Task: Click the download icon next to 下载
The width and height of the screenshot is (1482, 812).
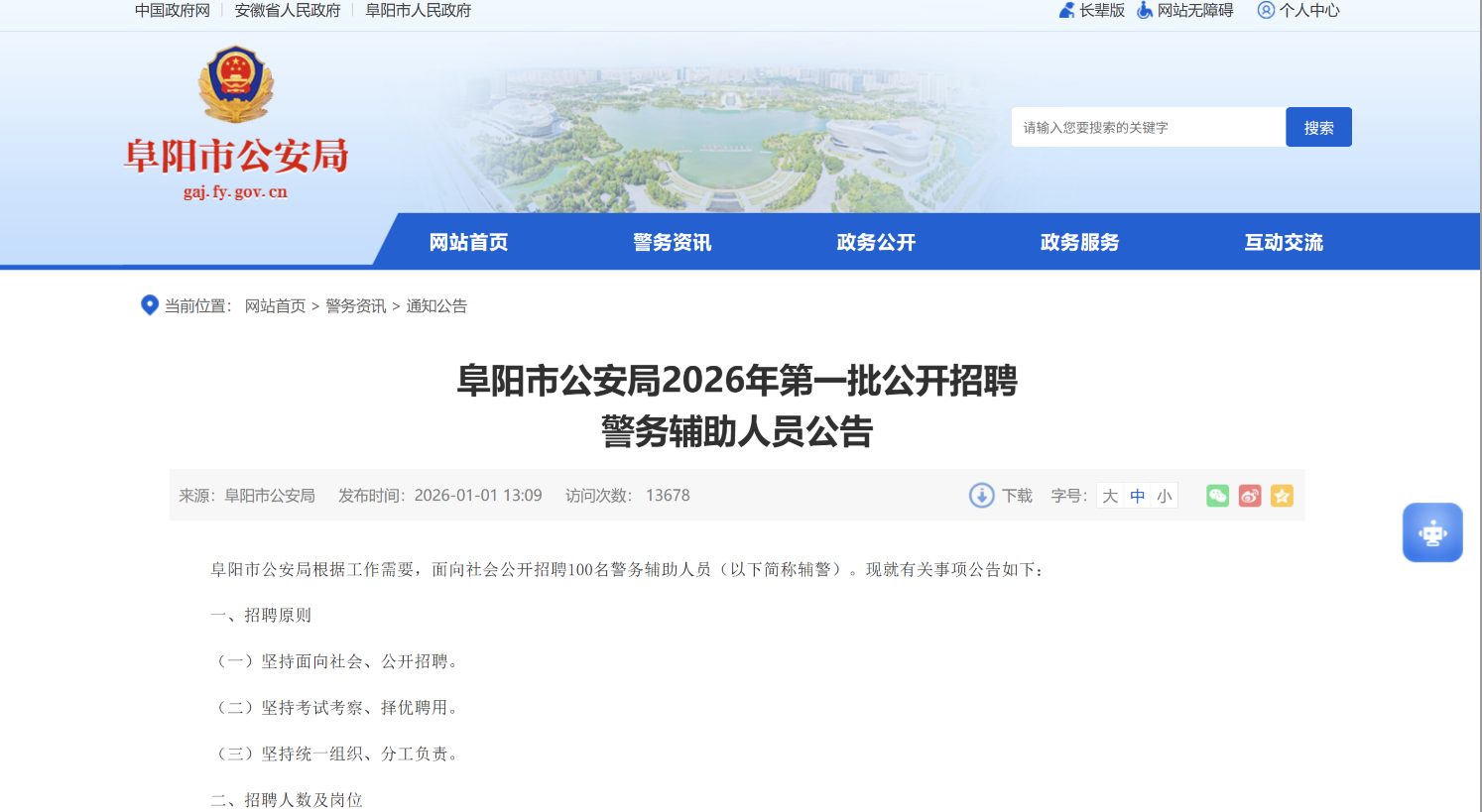Action: coord(981,496)
